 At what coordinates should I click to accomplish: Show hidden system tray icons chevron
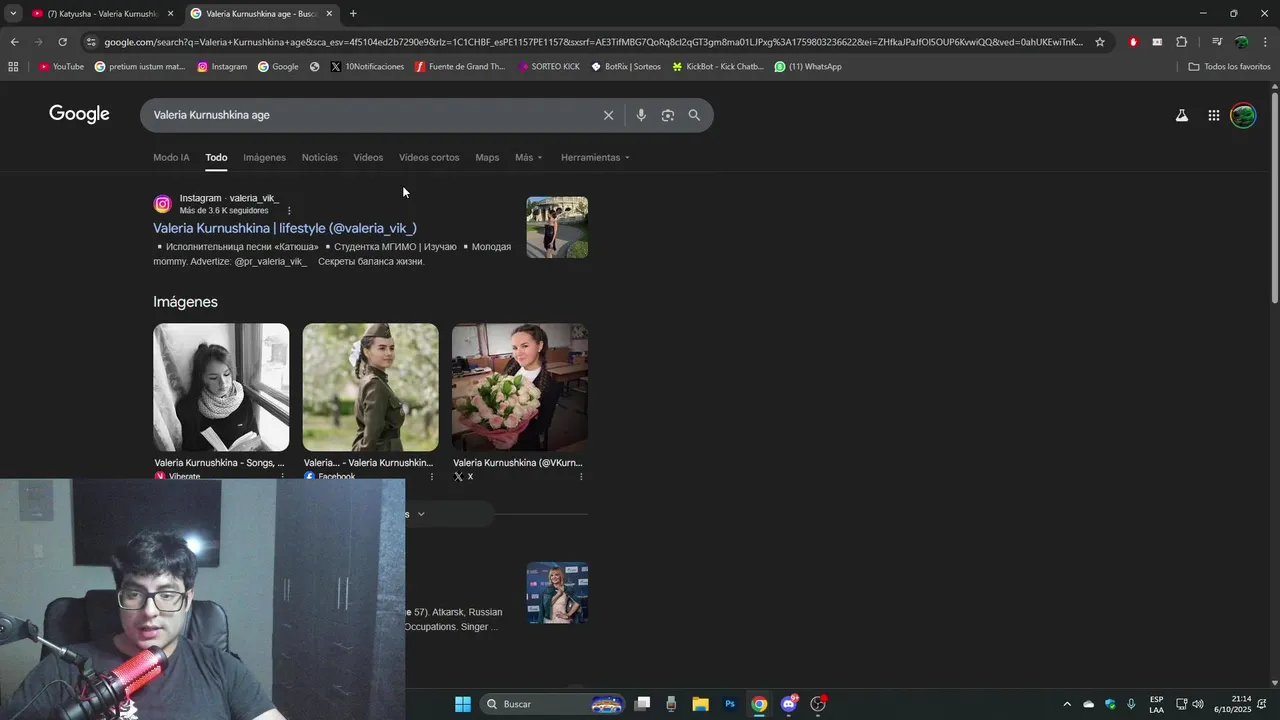point(1066,704)
